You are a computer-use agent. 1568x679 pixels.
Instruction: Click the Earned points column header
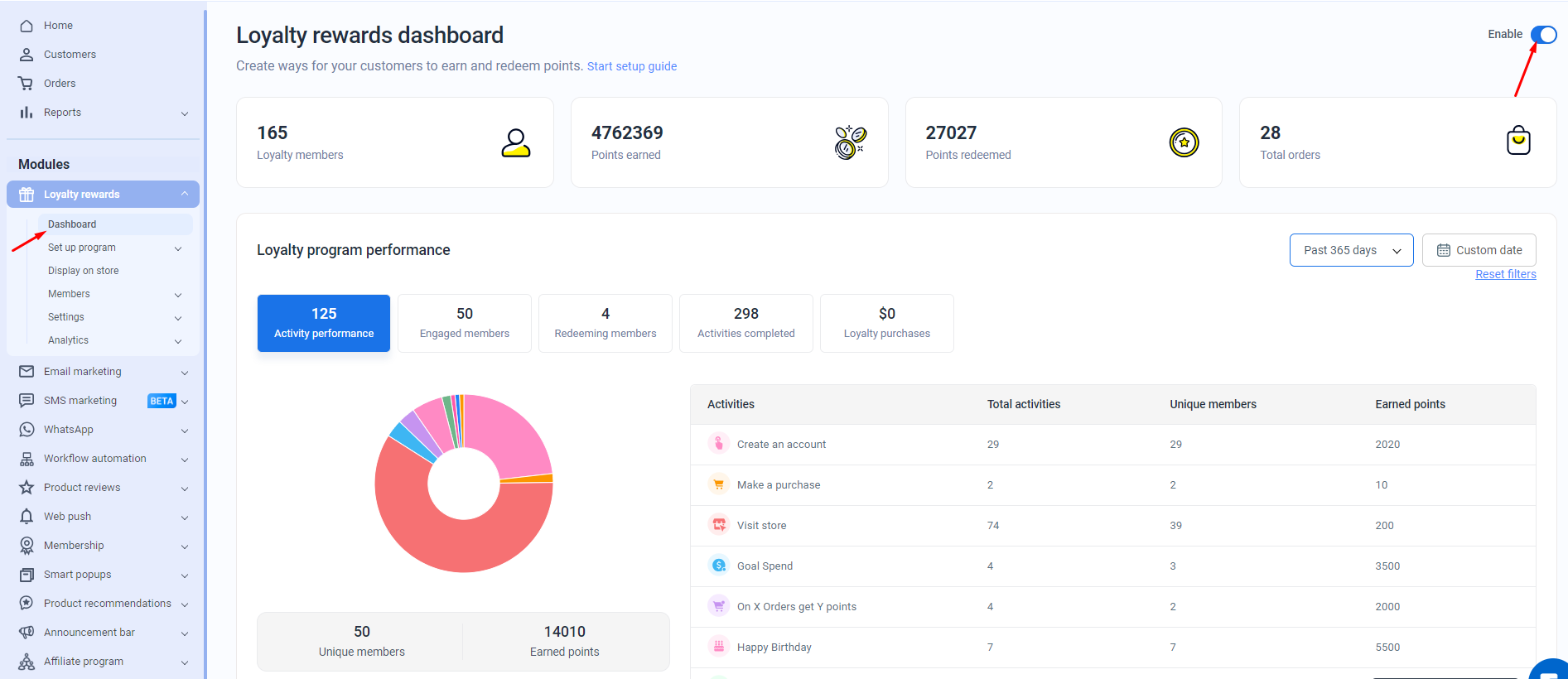[1410, 404]
